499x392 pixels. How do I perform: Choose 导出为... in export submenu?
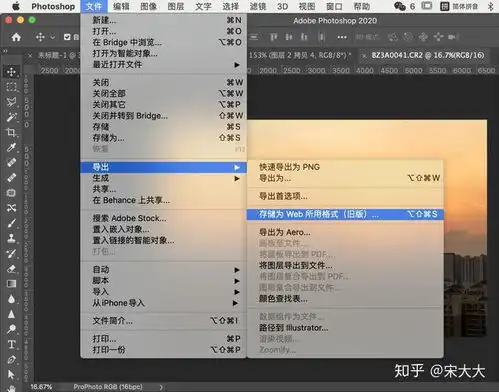pyautogui.click(x=345, y=178)
